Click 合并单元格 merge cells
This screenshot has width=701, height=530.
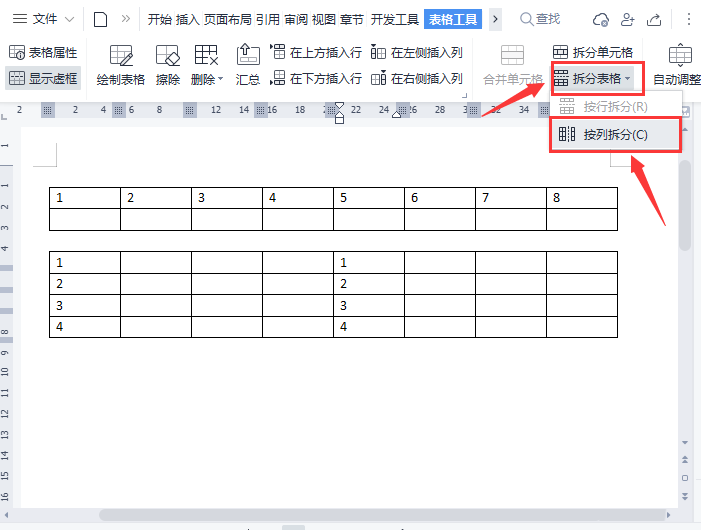512,65
